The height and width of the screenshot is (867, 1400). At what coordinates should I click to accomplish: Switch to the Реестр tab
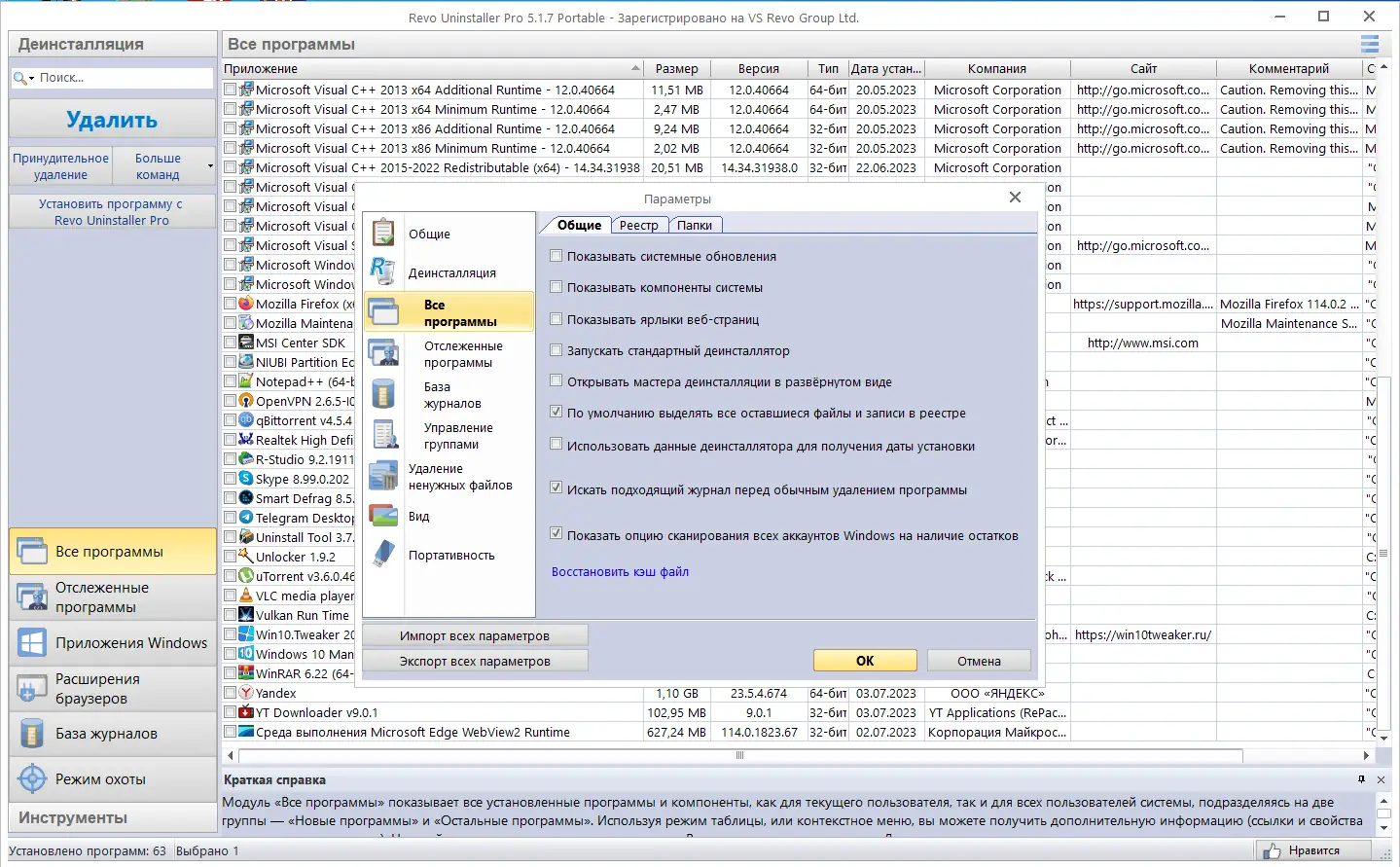[x=638, y=226]
